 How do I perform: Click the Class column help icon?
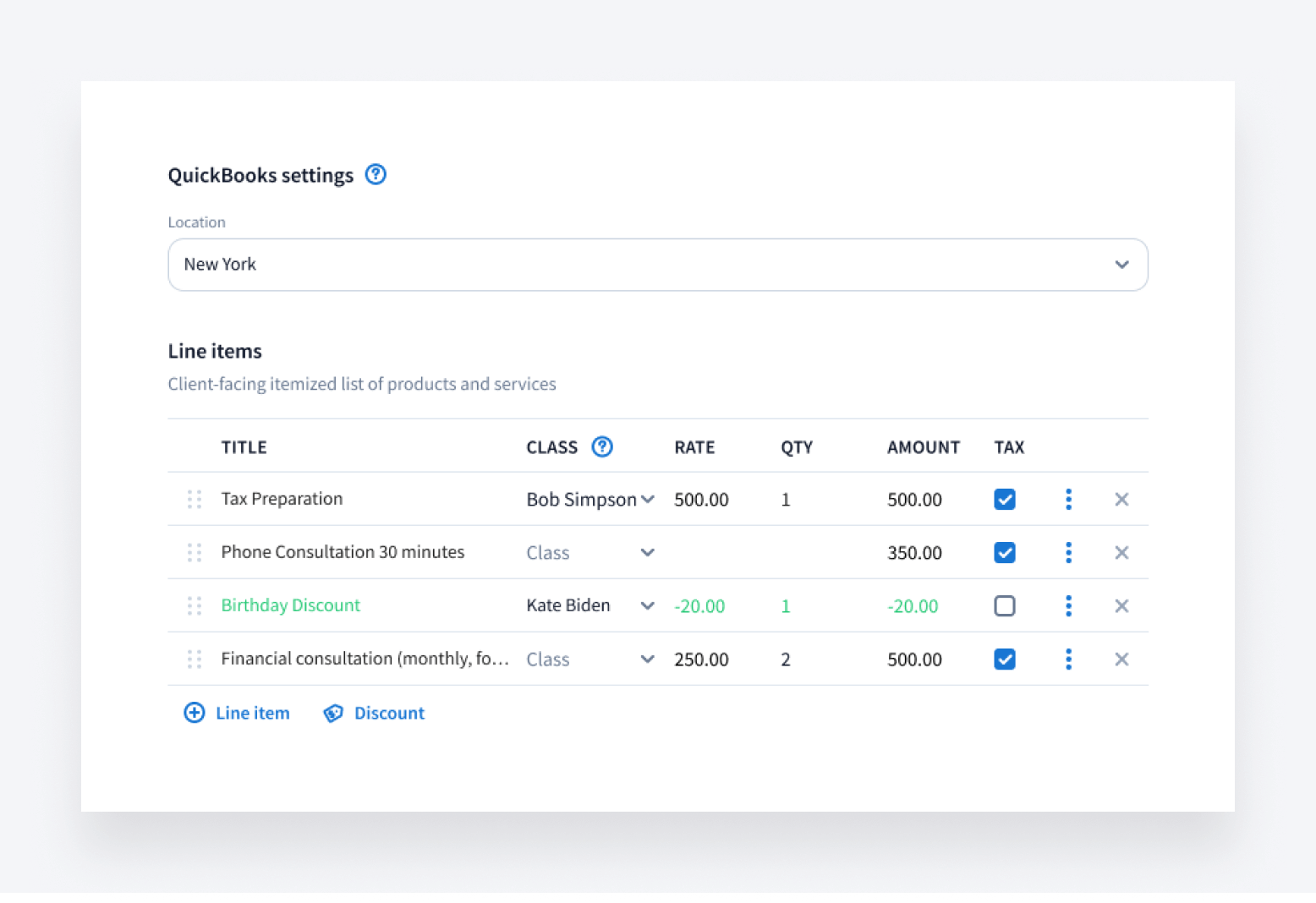(602, 446)
